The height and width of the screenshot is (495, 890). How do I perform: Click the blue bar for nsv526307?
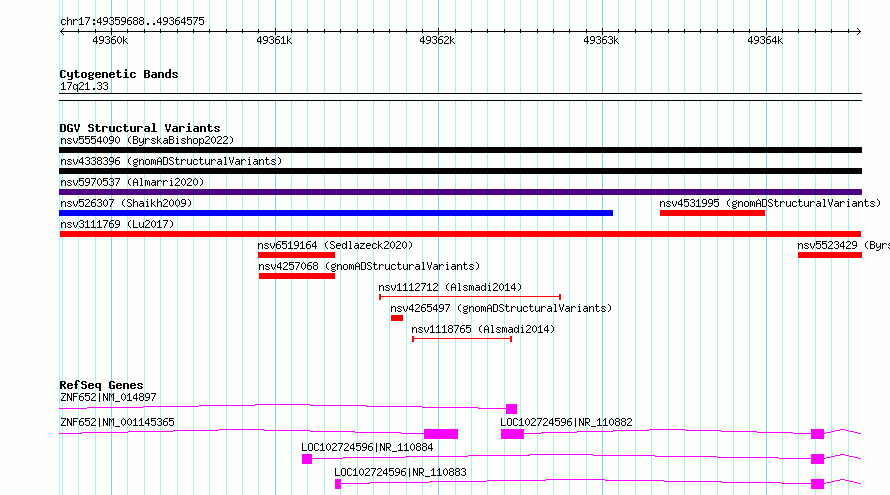336,213
